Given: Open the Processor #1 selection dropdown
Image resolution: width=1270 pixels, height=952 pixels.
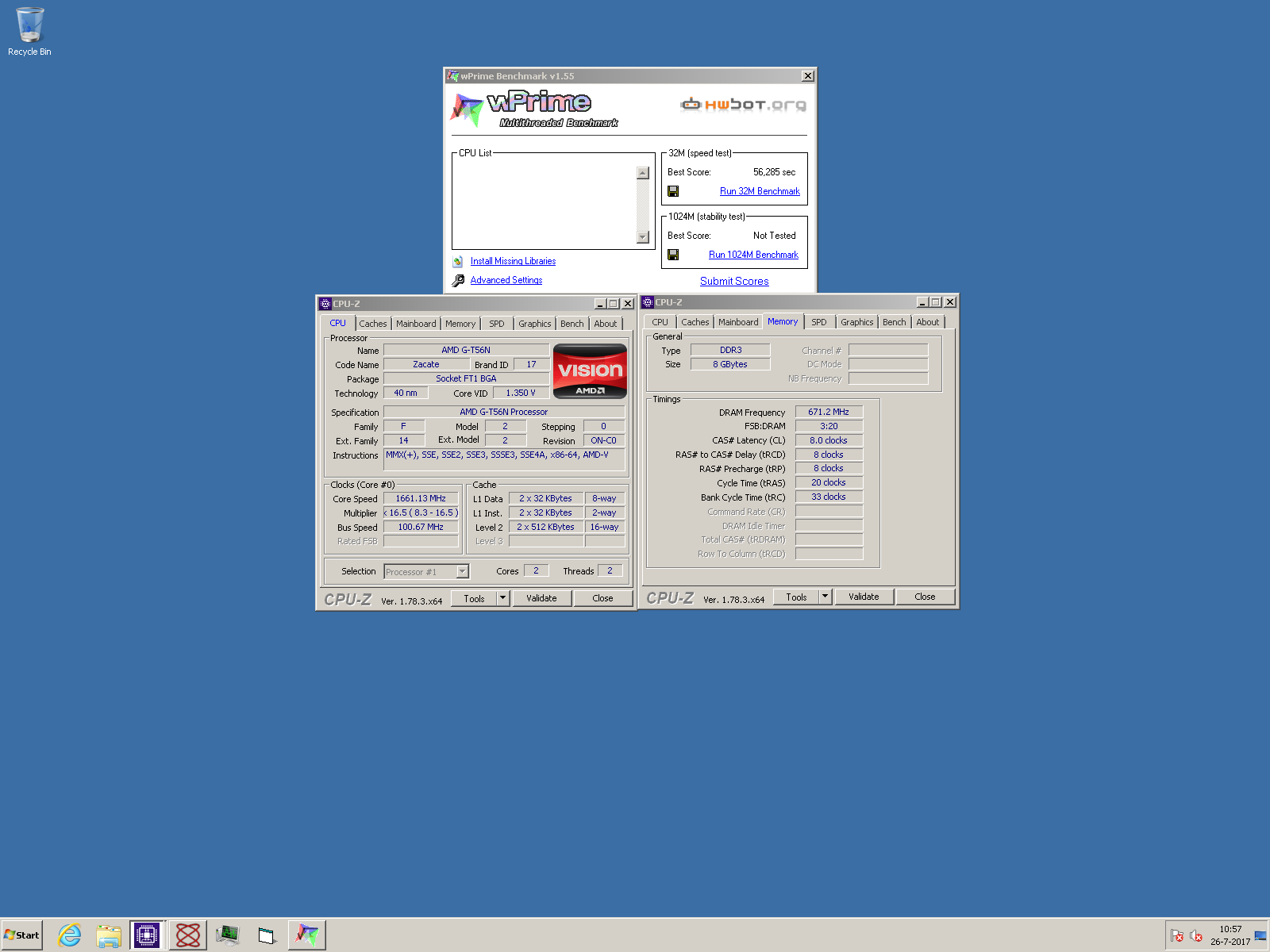Looking at the screenshot, I should tap(463, 572).
